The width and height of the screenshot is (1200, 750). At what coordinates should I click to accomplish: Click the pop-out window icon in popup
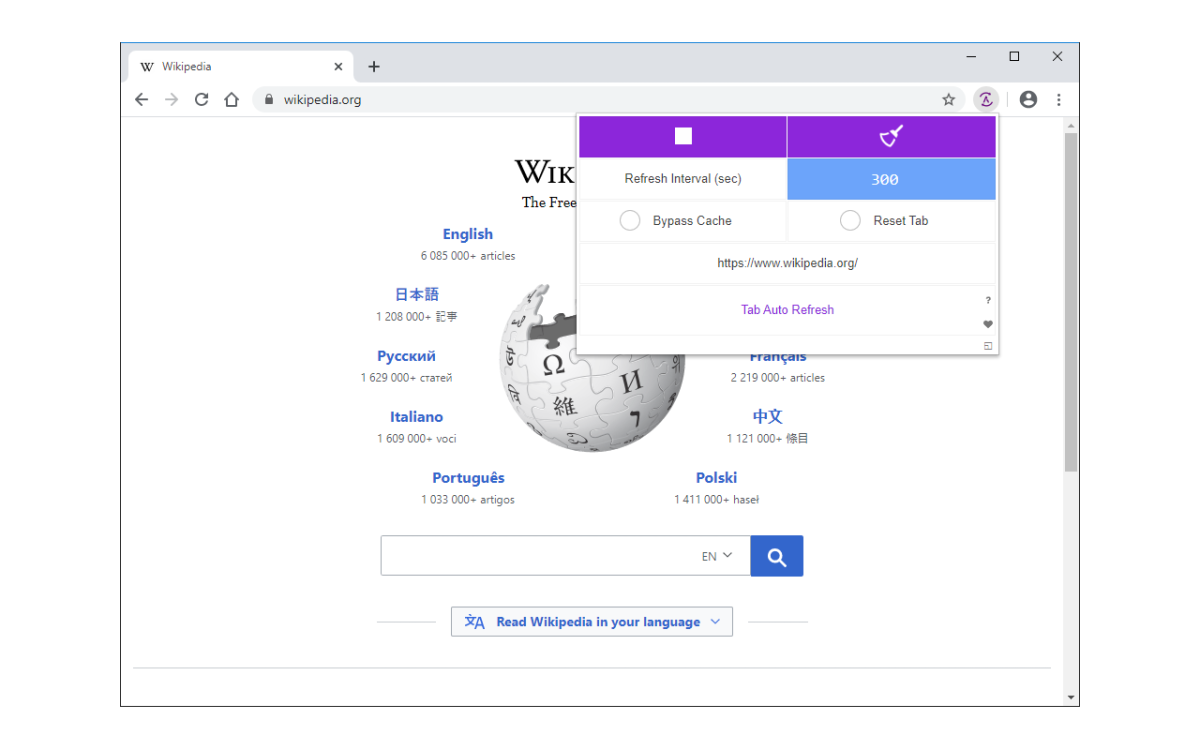(x=988, y=346)
